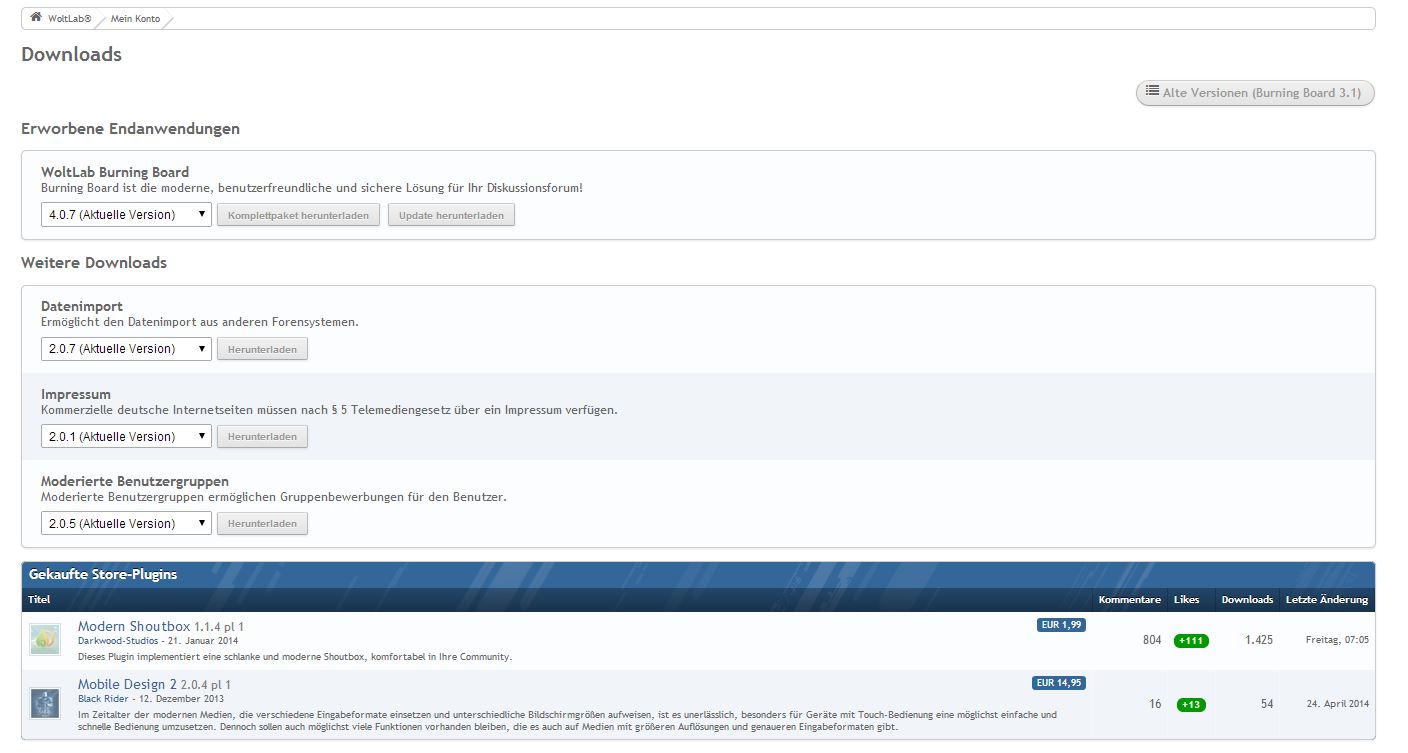Click the +111 likes badge
This screenshot has height=753, width=1408.
1191,641
